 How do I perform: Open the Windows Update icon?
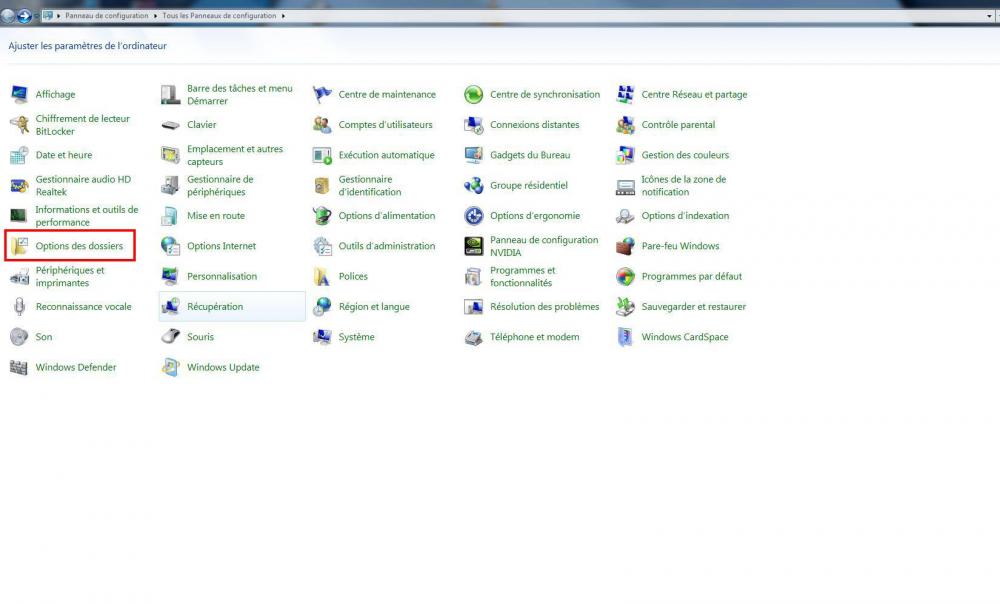point(170,367)
